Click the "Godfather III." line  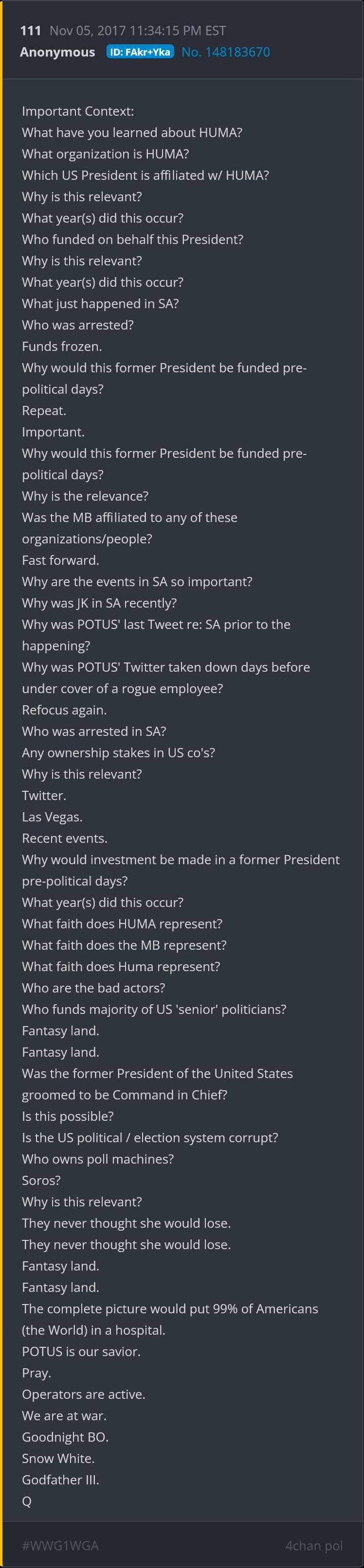tap(60, 1480)
